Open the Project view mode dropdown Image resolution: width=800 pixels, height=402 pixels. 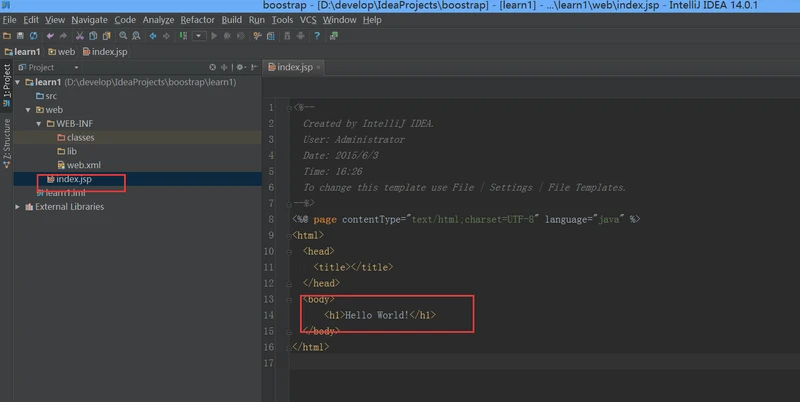click(76, 67)
